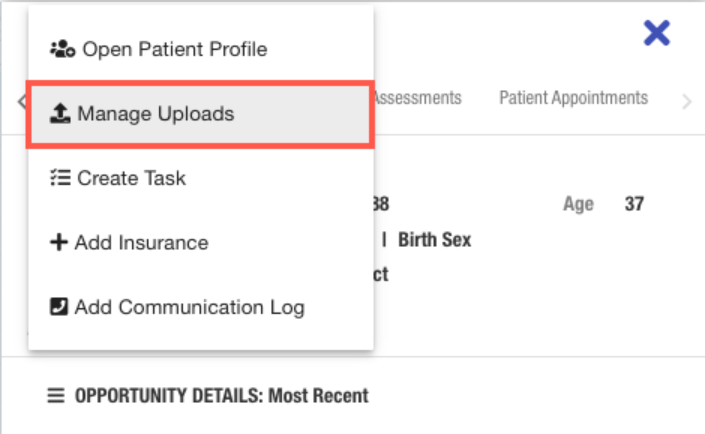Click the Create Task checklist icon
Screen dimensions: 705x434
point(59,179)
